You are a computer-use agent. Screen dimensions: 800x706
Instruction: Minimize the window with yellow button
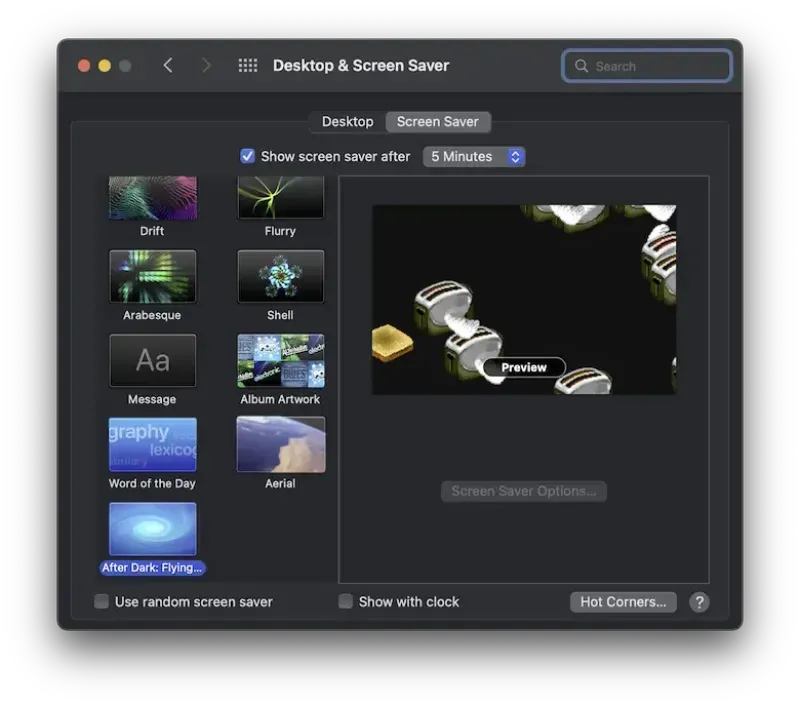coord(105,66)
